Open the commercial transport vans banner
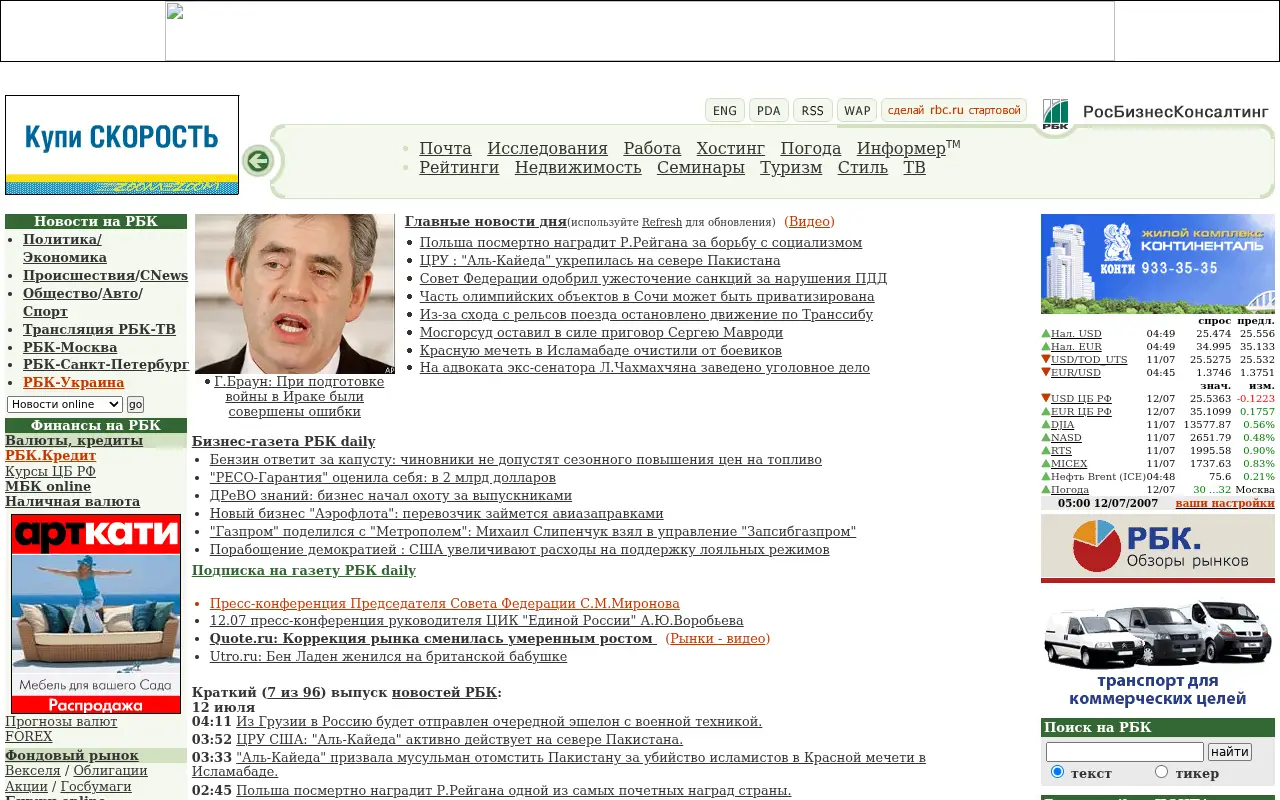1280x800 pixels. 1158,652
